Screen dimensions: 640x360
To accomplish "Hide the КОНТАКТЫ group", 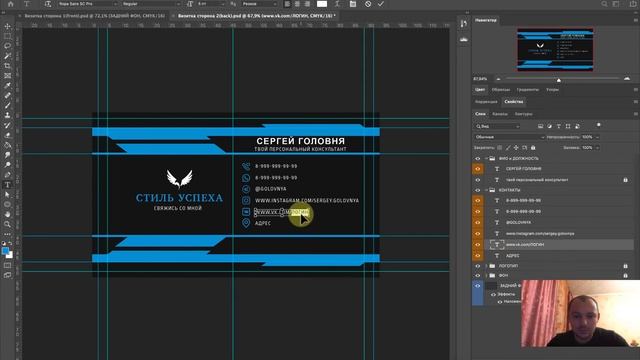I will coord(478,190).
